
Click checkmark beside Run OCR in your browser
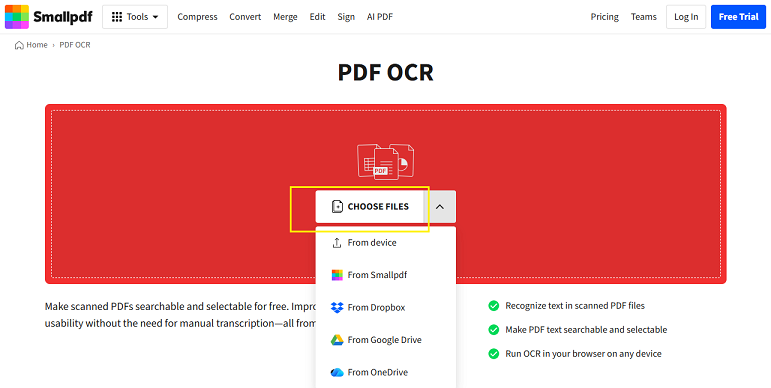pyautogui.click(x=493, y=354)
